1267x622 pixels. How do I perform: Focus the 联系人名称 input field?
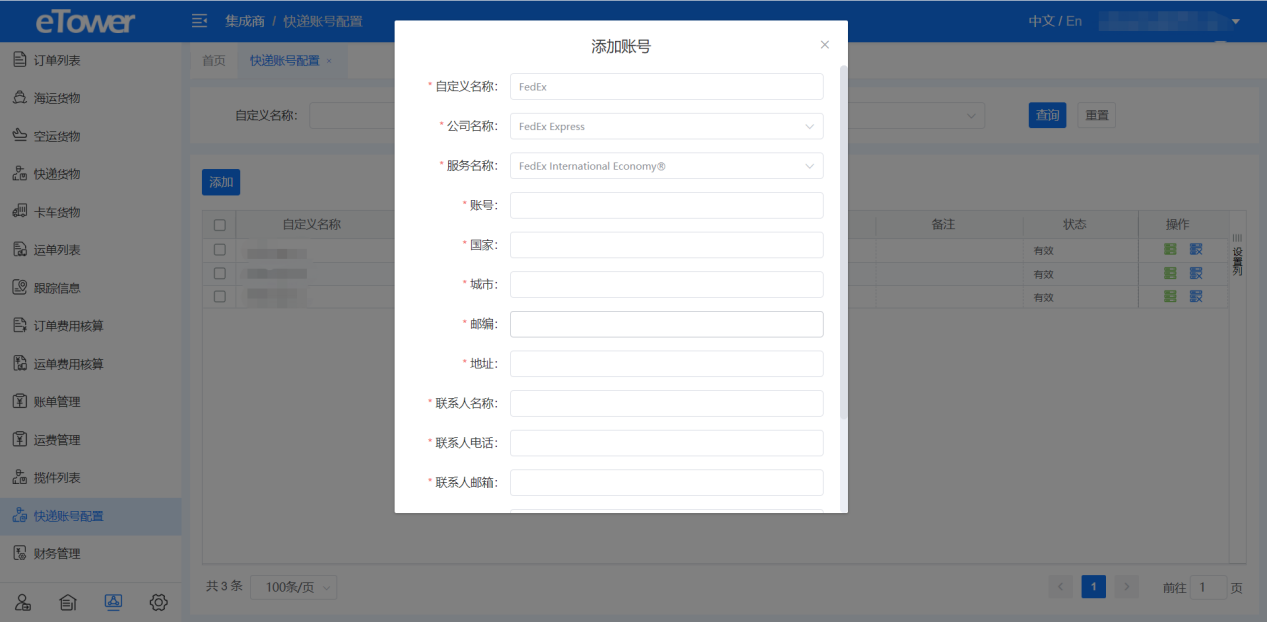coord(667,403)
